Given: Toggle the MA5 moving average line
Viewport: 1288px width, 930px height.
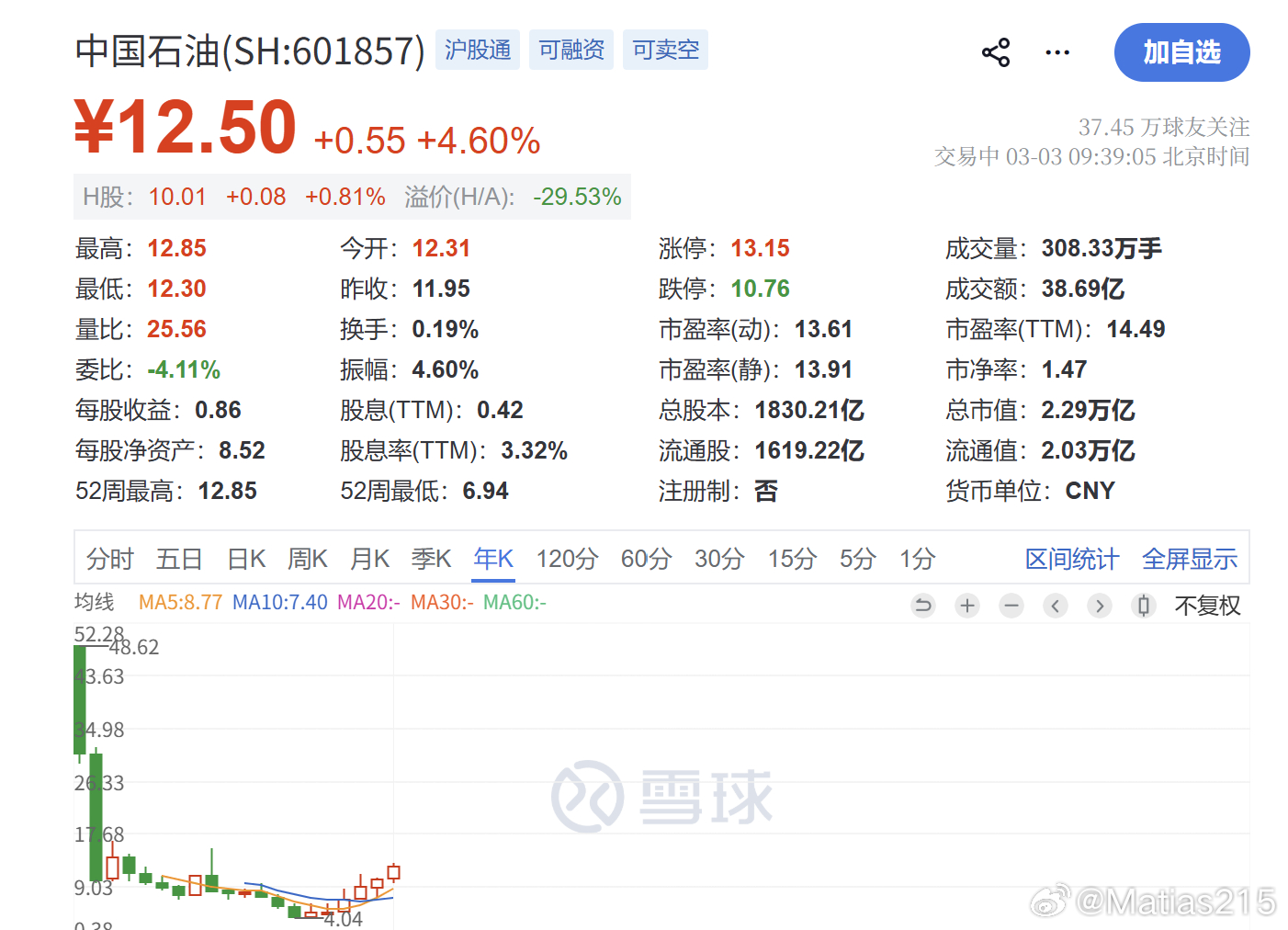Looking at the screenshot, I should [180, 602].
